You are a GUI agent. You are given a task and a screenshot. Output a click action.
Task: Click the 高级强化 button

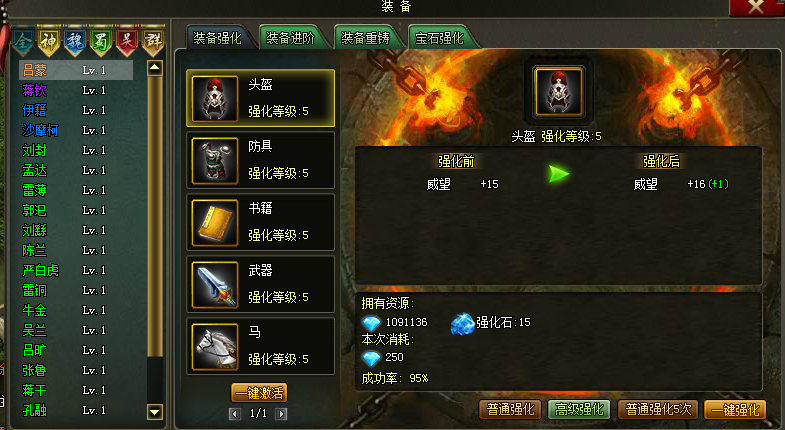[579, 410]
